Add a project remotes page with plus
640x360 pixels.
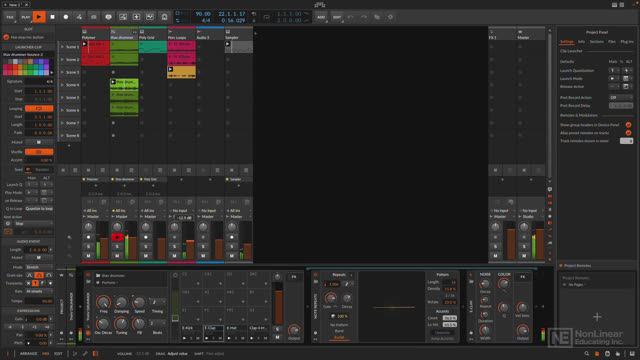(x=597, y=317)
